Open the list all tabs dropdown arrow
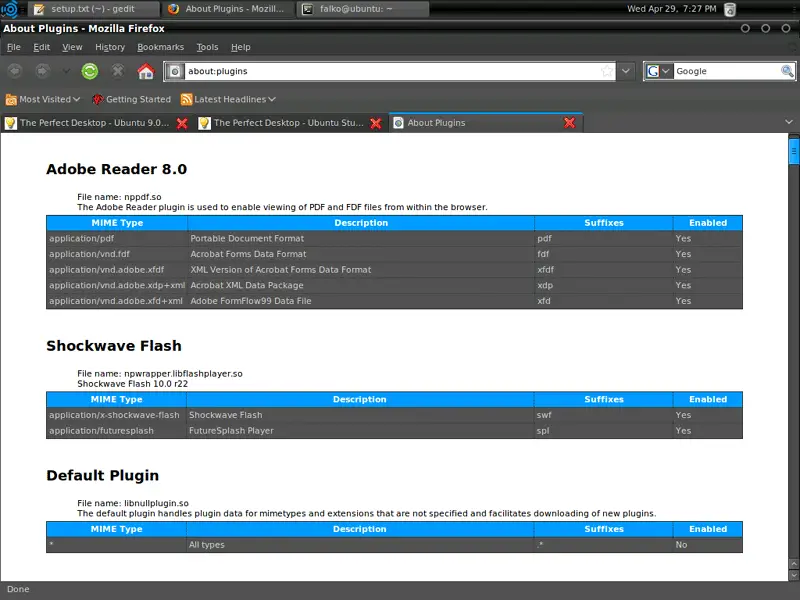Image resolution: width=800 pixels, height=600 pixels. tap(789, 122)
